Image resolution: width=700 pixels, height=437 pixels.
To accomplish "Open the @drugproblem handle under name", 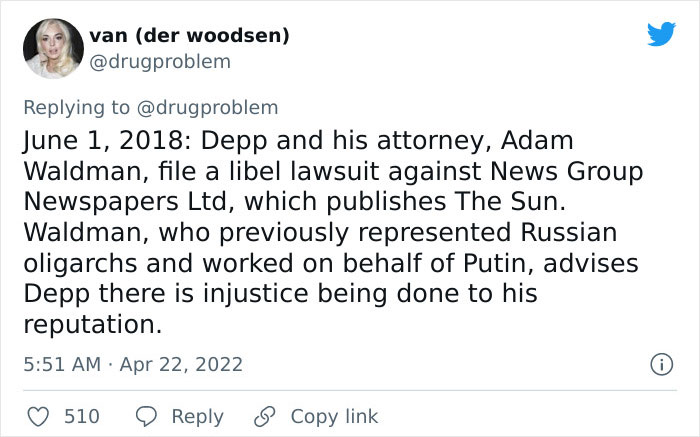I will tap(160, 62).
